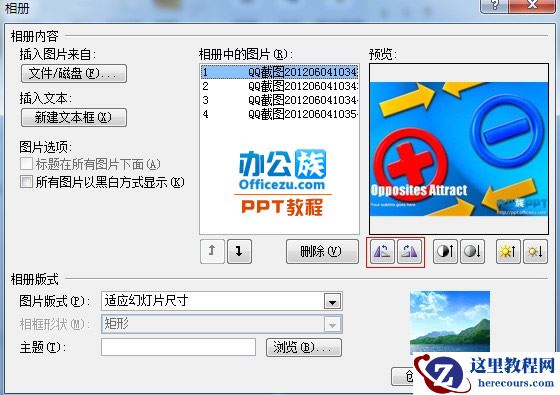Image resolution: width=560 pixels, height=395 pixels.
Task: Decrease picture brightness icon
Action: (535, 252)
